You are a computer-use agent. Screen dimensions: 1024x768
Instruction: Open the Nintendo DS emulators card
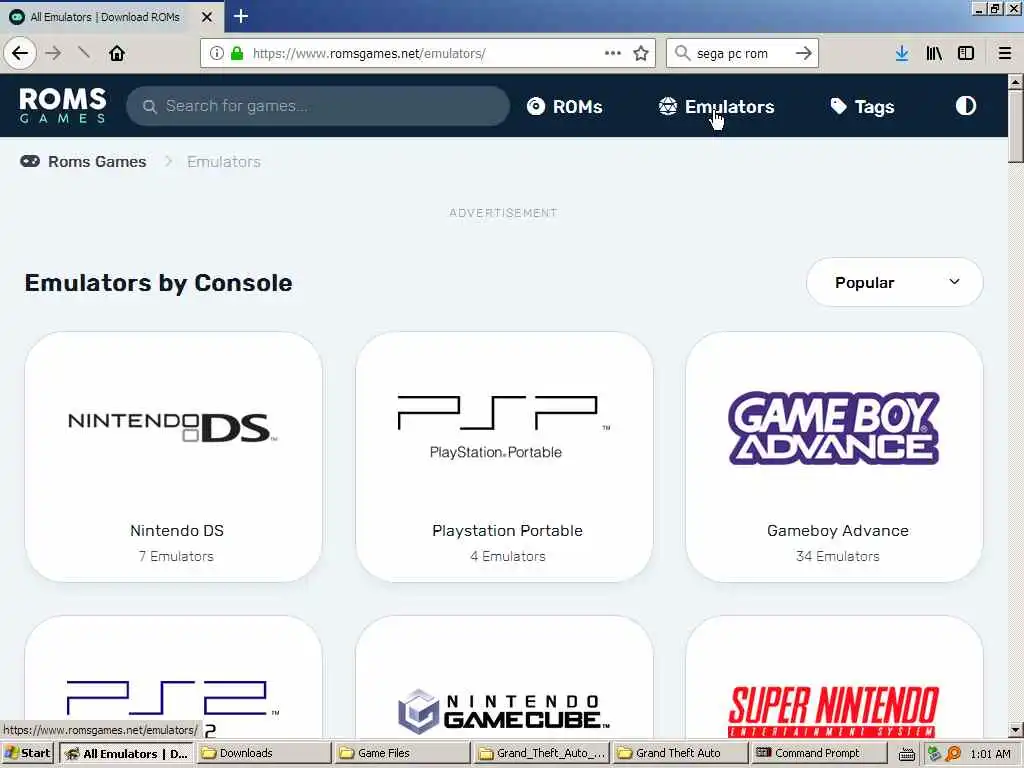pos(173,456)
